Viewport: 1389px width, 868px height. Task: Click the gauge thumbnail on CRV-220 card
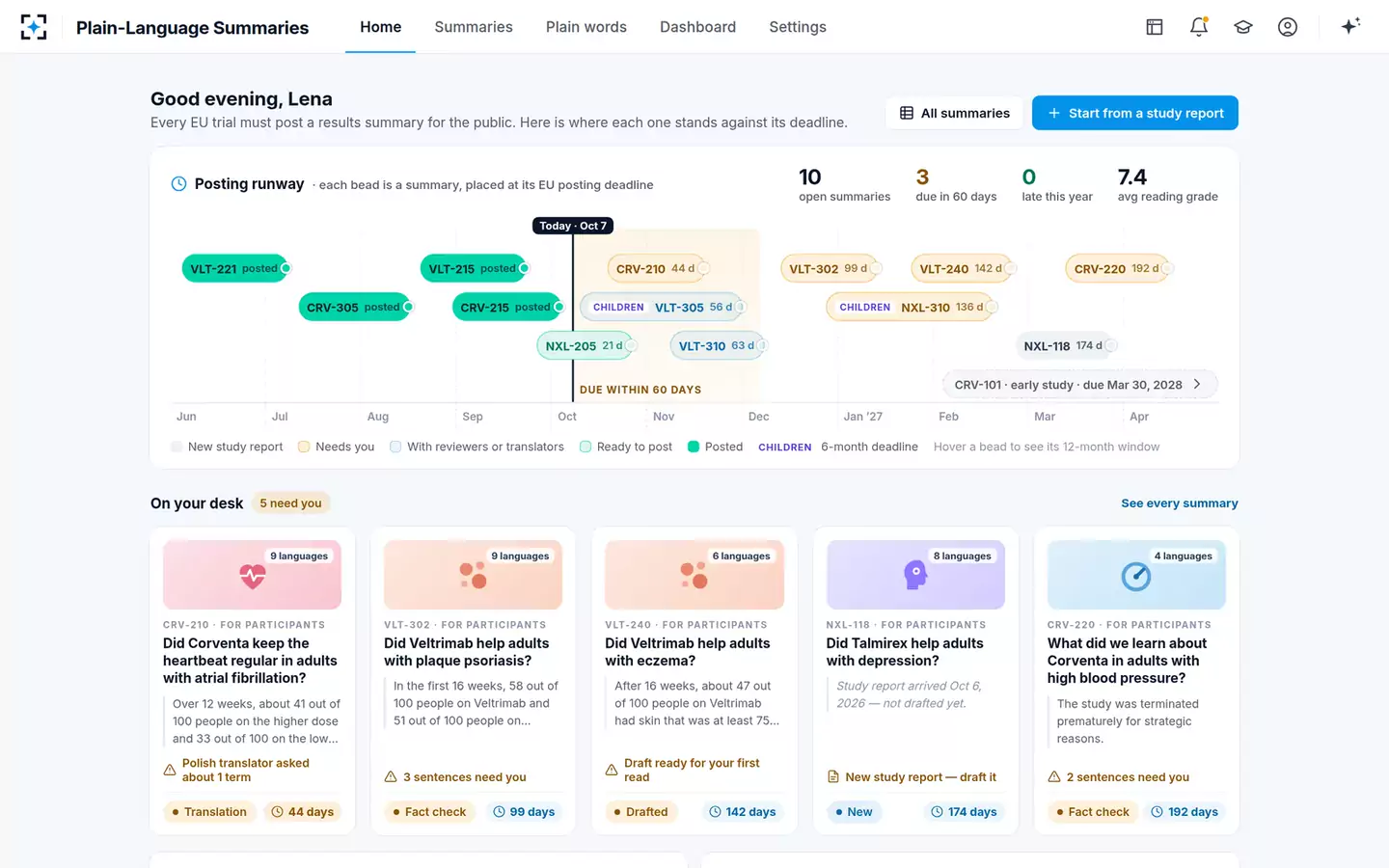pos(1136,575)
